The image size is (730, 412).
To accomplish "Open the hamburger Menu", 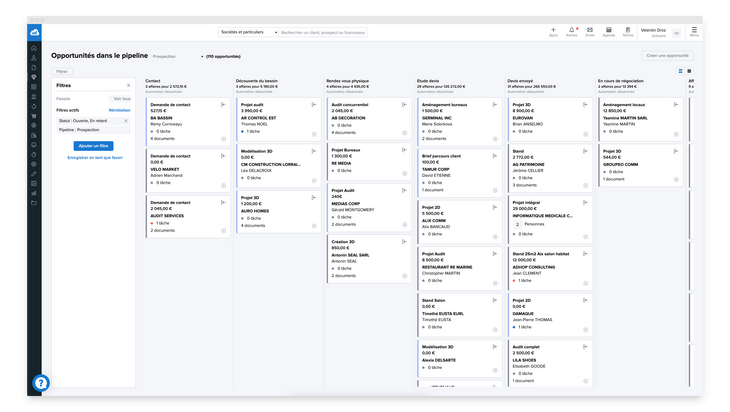I will tap(694, 32).
